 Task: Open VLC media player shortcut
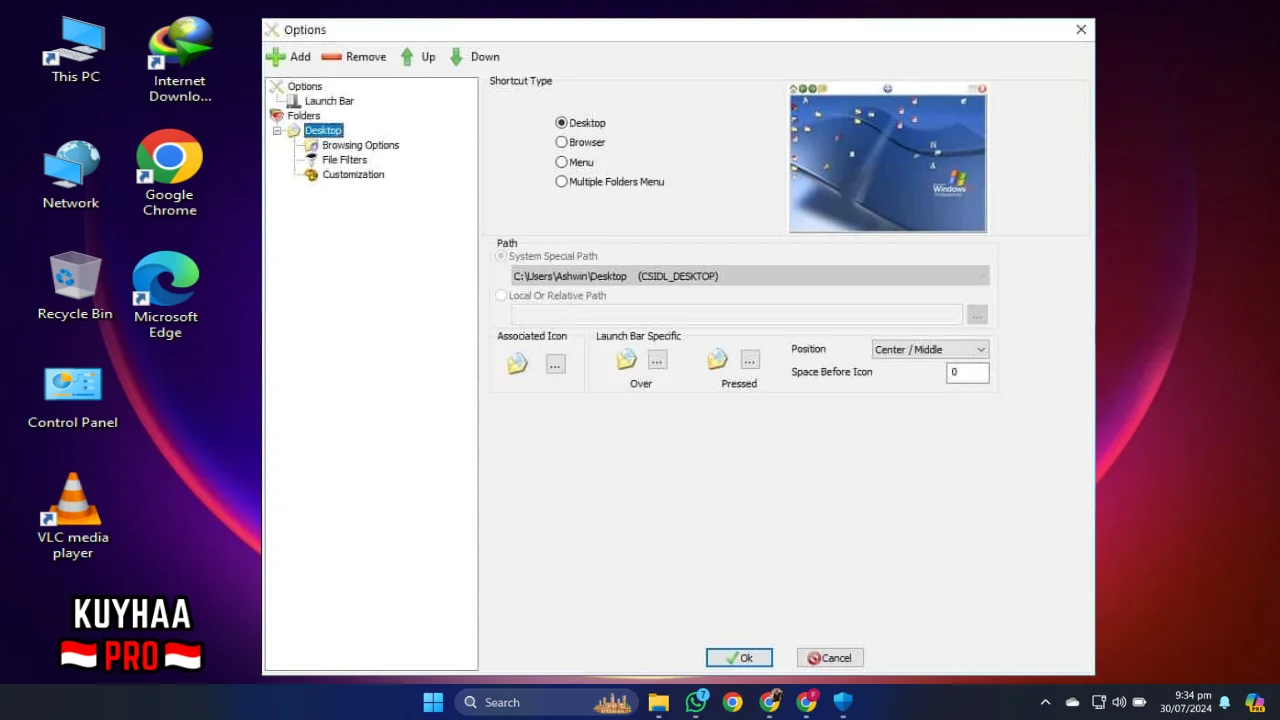[x=73, y=516]
